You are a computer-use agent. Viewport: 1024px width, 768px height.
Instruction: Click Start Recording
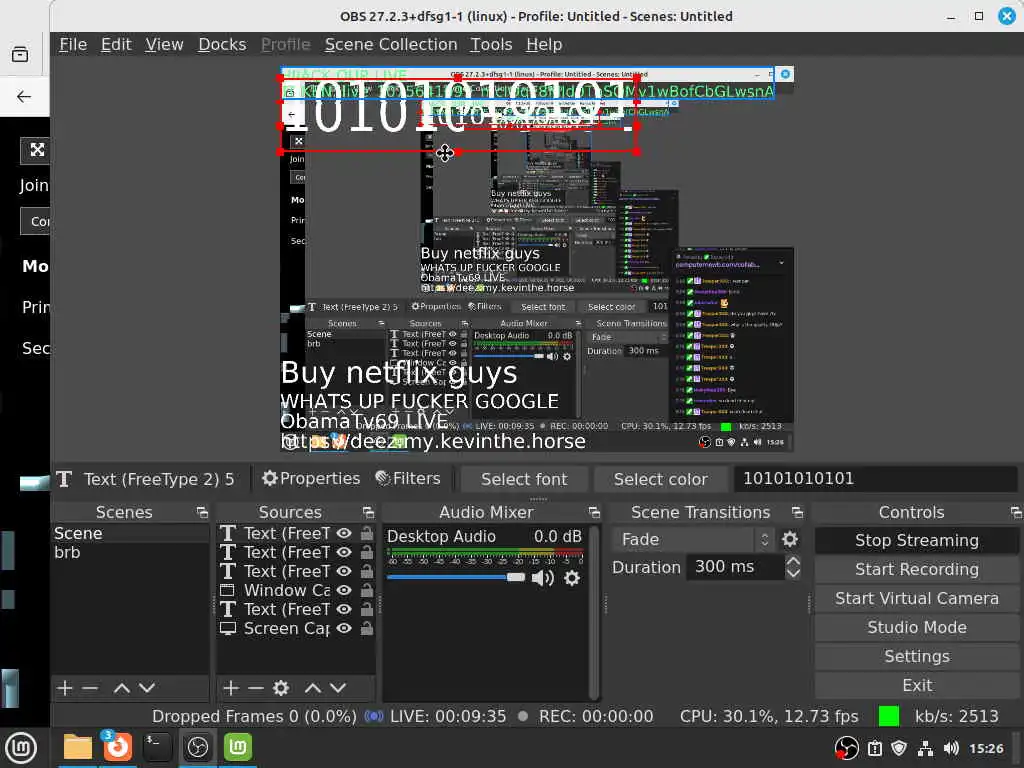tap(917, 569)
